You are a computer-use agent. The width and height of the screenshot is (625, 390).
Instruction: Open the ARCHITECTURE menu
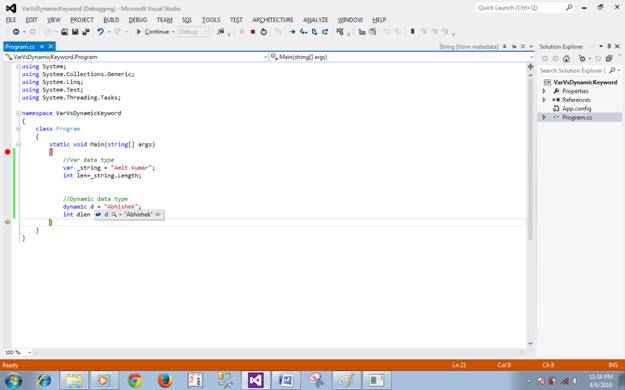pyautogui.click(x=273, y=20)
